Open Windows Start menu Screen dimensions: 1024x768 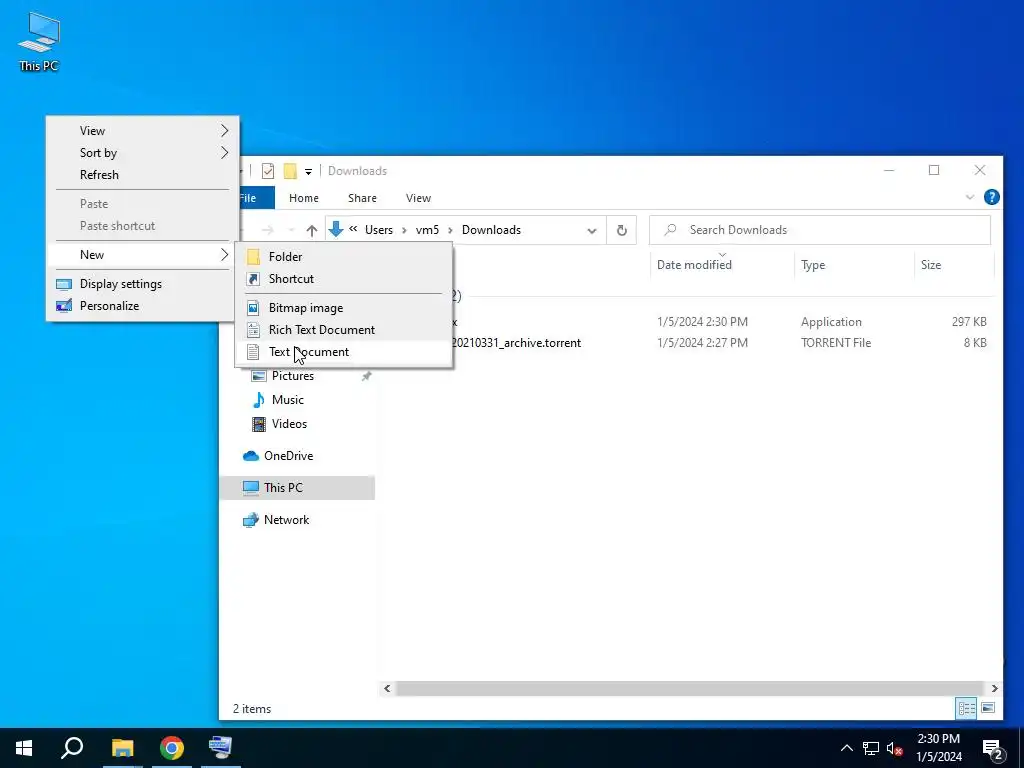pos(24,748)
